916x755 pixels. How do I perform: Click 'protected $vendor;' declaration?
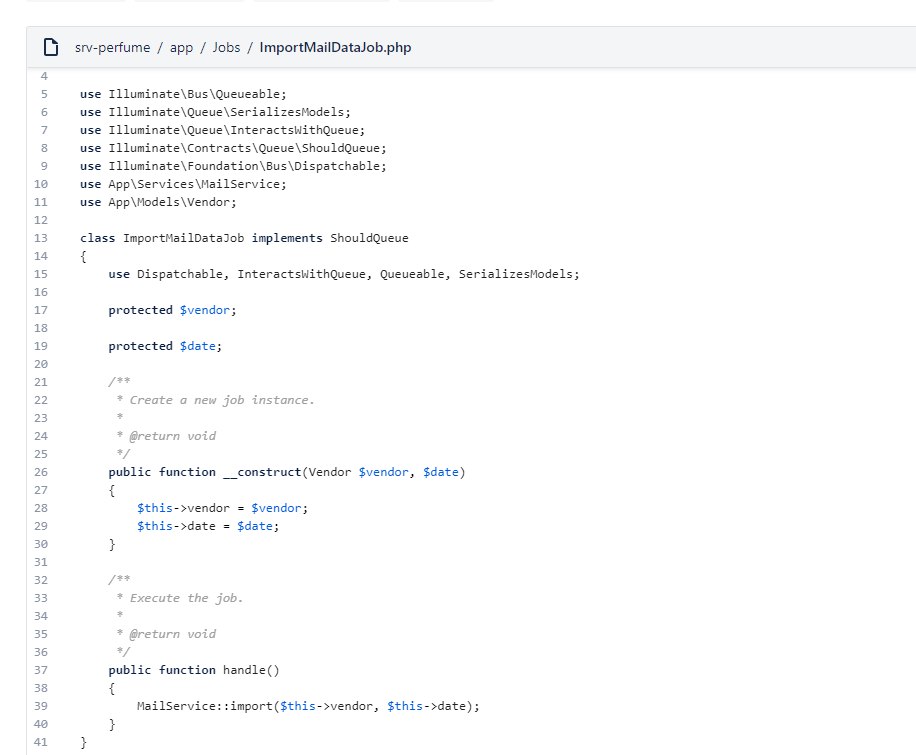(172, 310)
